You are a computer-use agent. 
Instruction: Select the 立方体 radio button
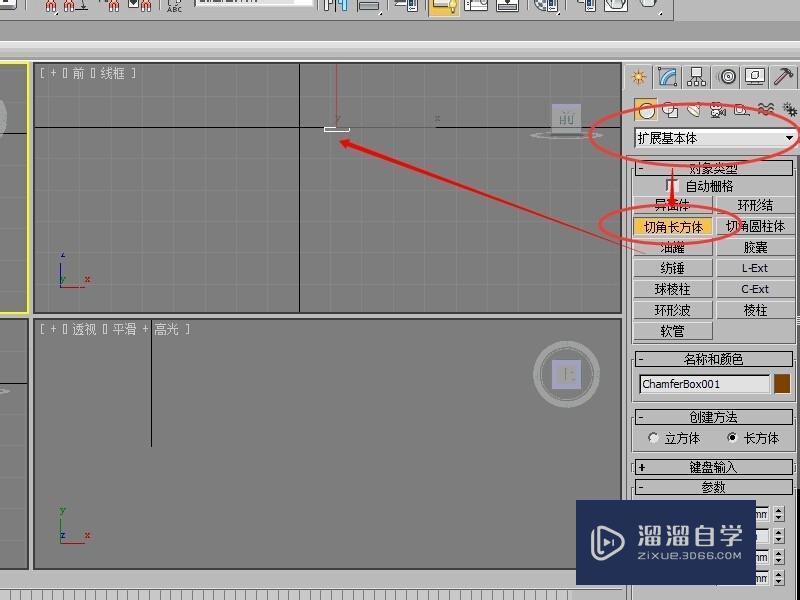click(653, 438)
